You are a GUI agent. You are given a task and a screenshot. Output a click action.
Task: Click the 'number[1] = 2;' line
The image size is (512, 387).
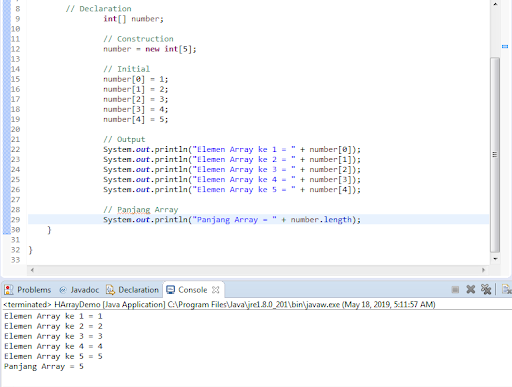[136, 89]
